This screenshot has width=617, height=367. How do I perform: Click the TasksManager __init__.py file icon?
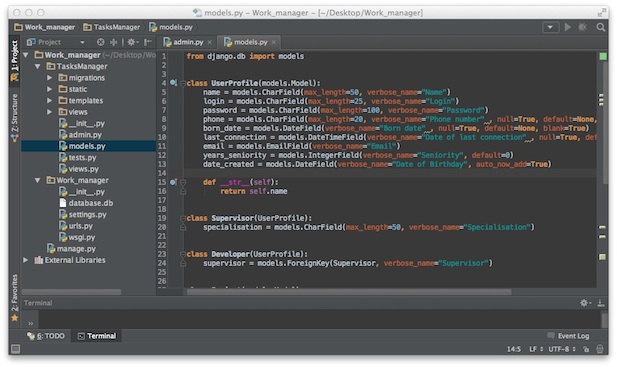[63, 124]
